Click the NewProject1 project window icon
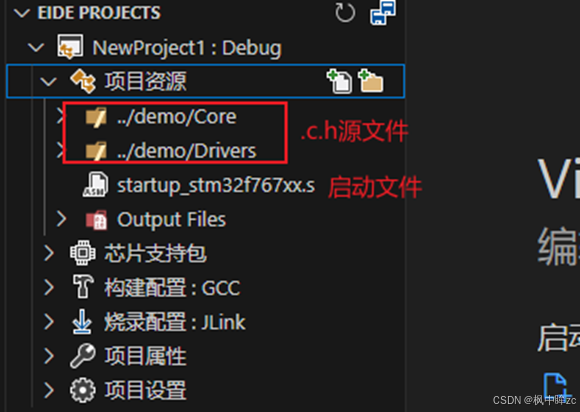The image size is (580, 412). (70, 47)
